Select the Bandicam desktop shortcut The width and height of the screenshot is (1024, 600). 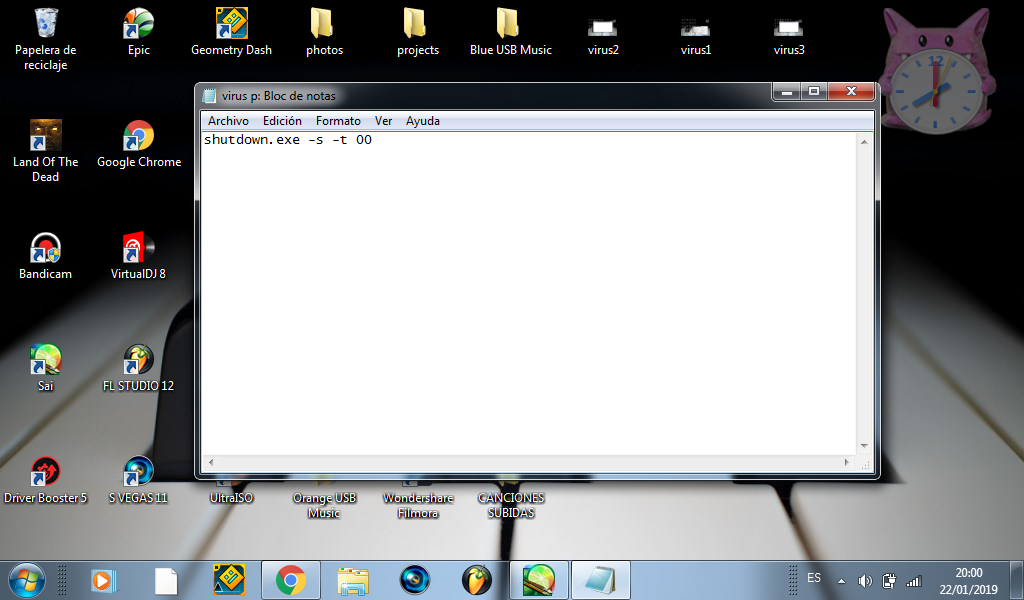tap(46, 257)
